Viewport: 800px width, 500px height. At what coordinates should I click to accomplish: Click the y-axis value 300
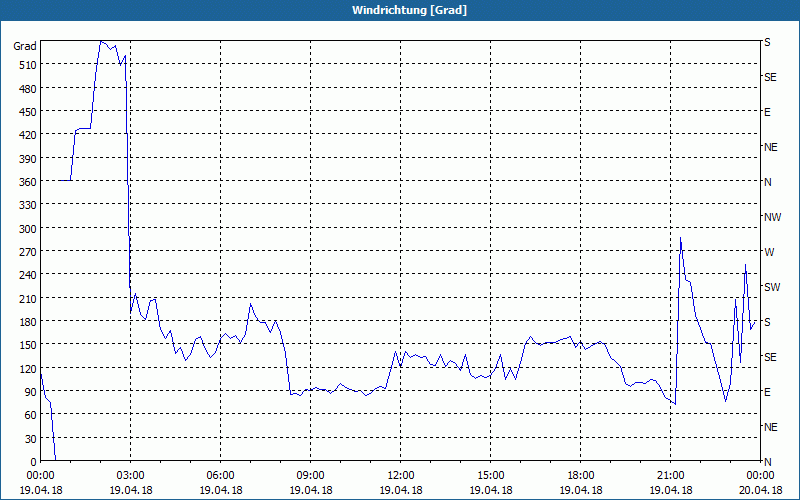27,229
